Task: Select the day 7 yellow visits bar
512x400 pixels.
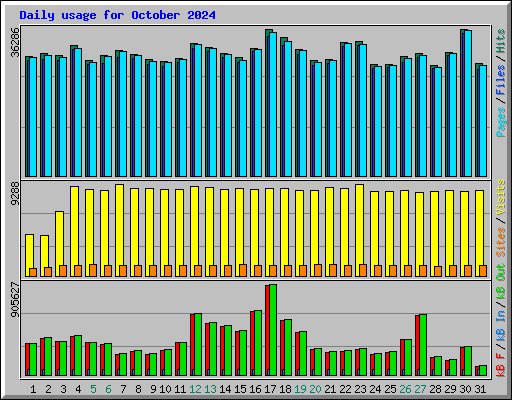Action: pyautogui.click(x=119, y=230)
